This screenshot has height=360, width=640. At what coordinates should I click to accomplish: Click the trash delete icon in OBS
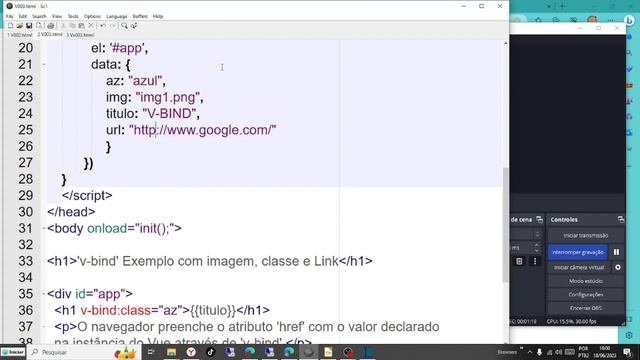click(519, 261)
